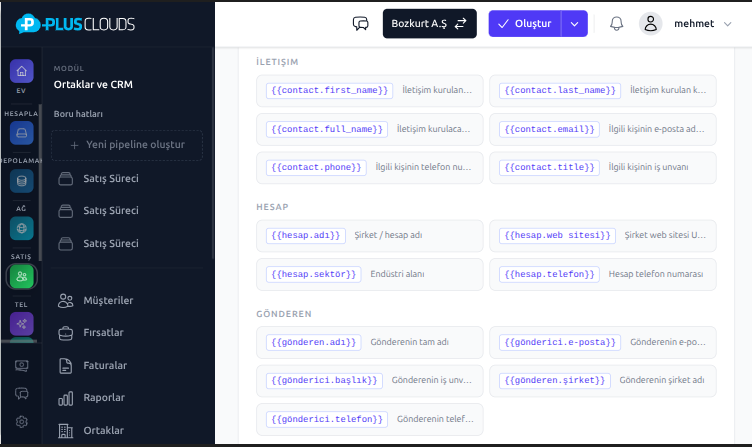
Task: Click the Raporlar bar chart icon
Action: 66,398
